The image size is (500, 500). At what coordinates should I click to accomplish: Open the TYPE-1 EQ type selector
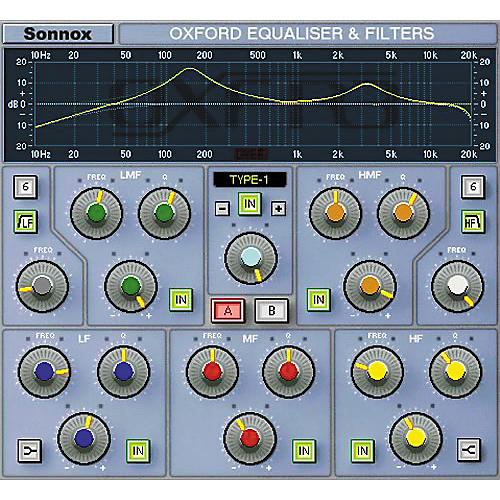[250, 180]
